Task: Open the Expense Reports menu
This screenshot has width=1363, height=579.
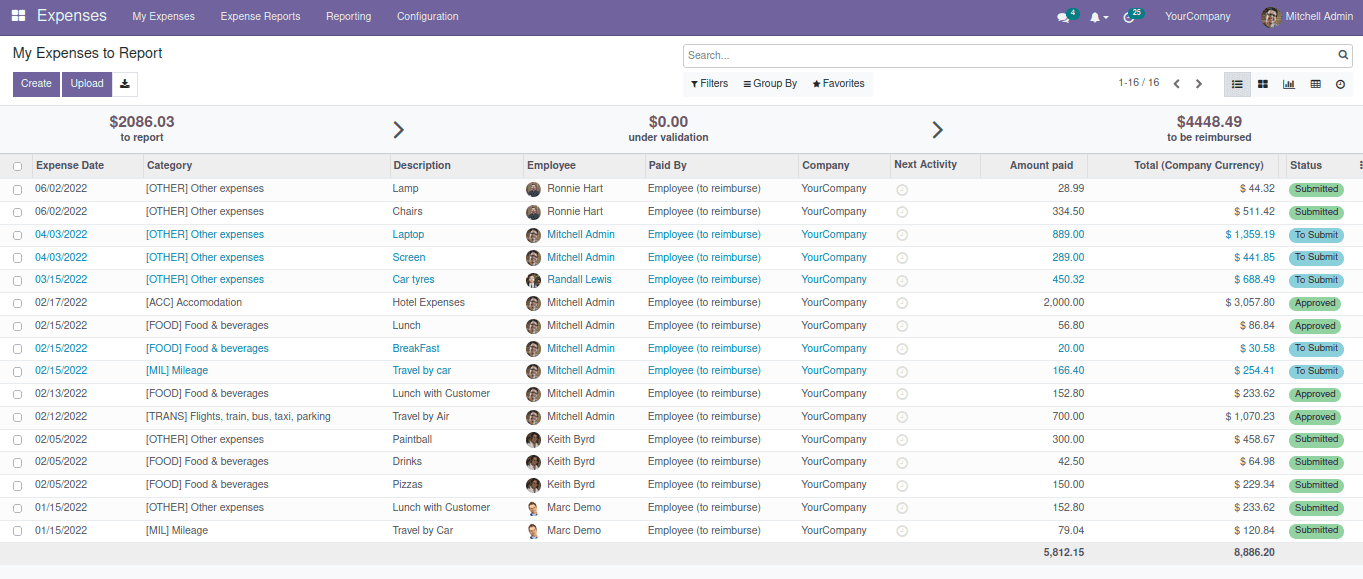Action: click(x=260, y=17)
